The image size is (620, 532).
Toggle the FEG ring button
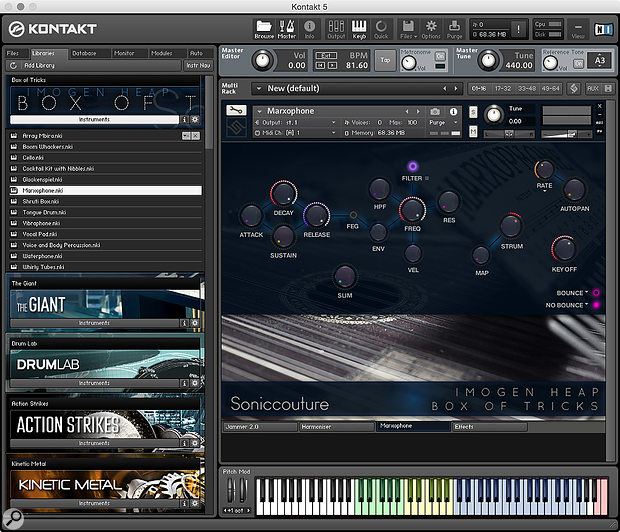pyautogui.click(x=353, y=215)
